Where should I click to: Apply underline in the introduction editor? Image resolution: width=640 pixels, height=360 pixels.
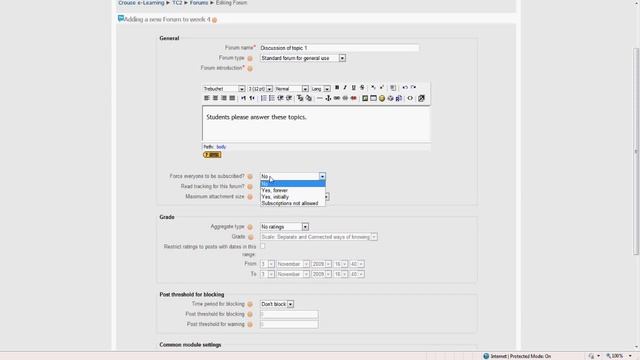tap(353, 88)
